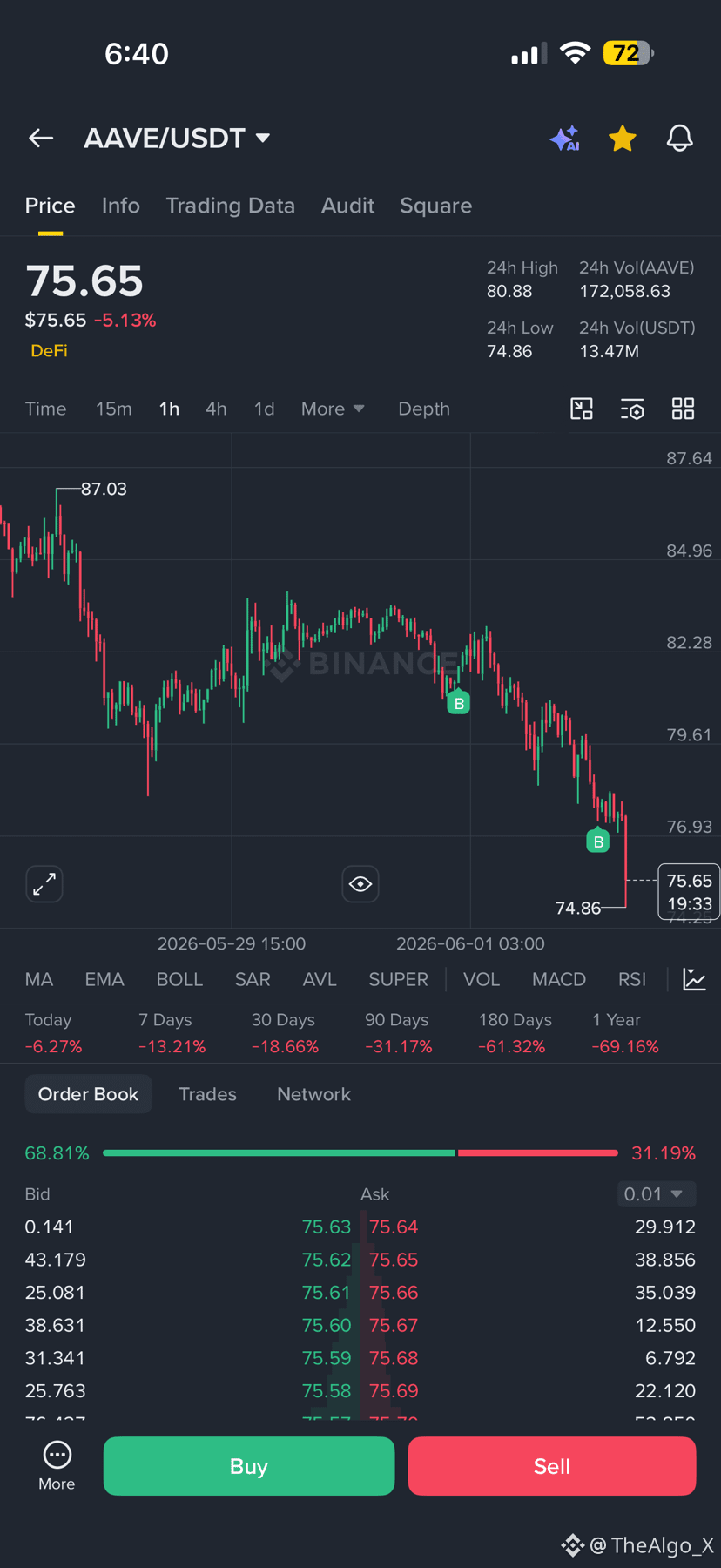The image size is (721, 1568).
Task: Select ask price 75.64
Action: 394,1227
